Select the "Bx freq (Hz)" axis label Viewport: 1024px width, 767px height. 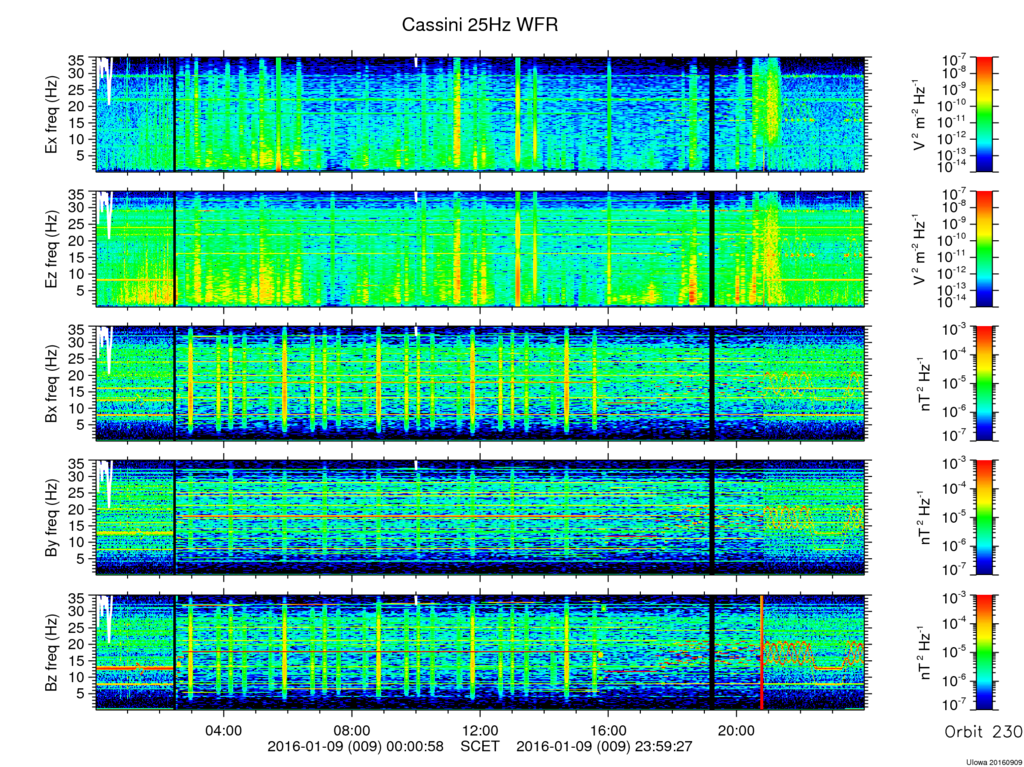point(51,384)
